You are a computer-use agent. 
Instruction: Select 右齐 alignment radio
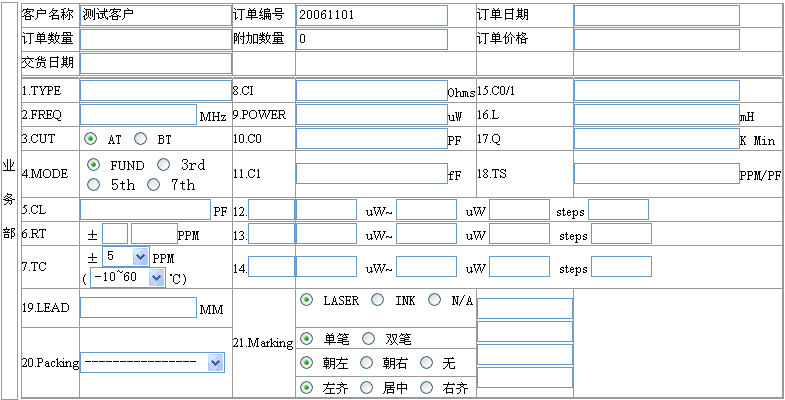[427, 387]
